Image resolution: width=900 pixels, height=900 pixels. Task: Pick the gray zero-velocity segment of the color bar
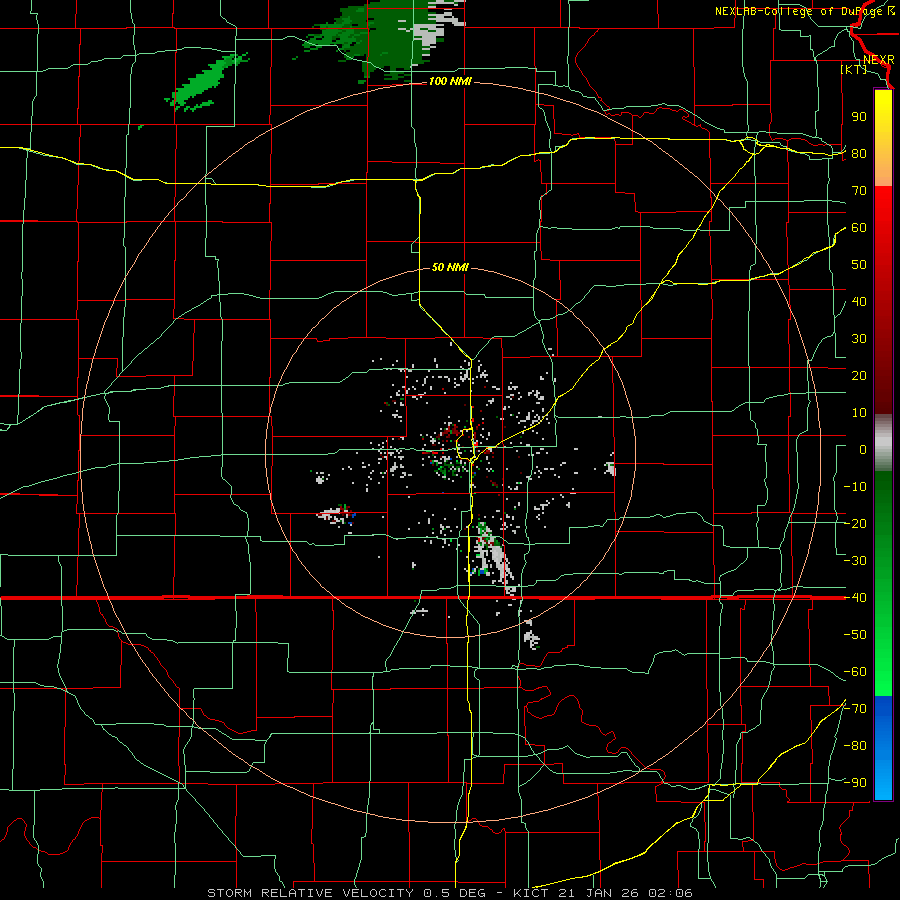[x=883, y=443]
